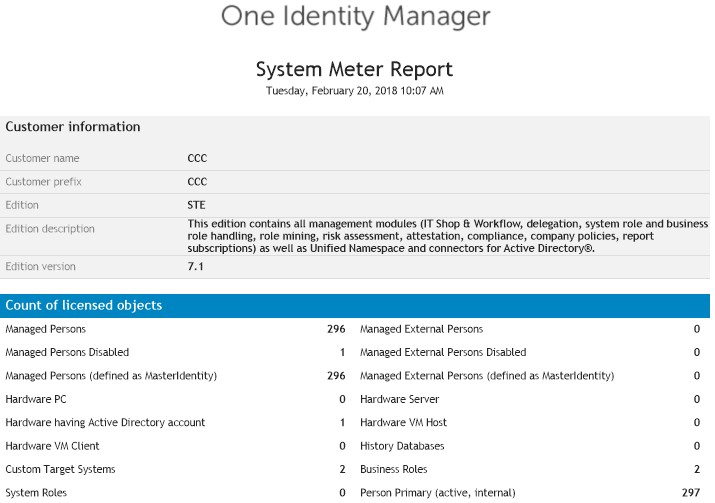
Task: Select Hardware having Active Directory account label
Action: 105,423
